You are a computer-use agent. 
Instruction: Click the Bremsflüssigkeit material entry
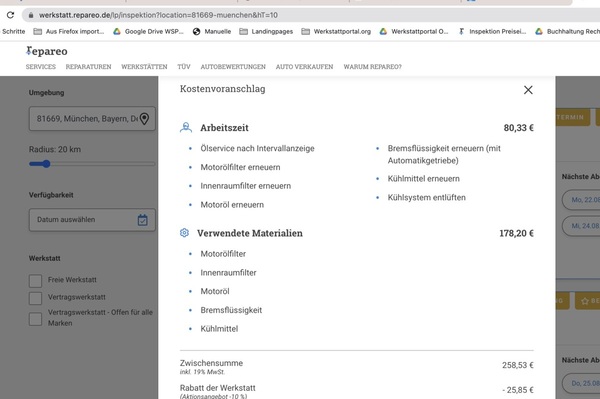coord(231,310)
